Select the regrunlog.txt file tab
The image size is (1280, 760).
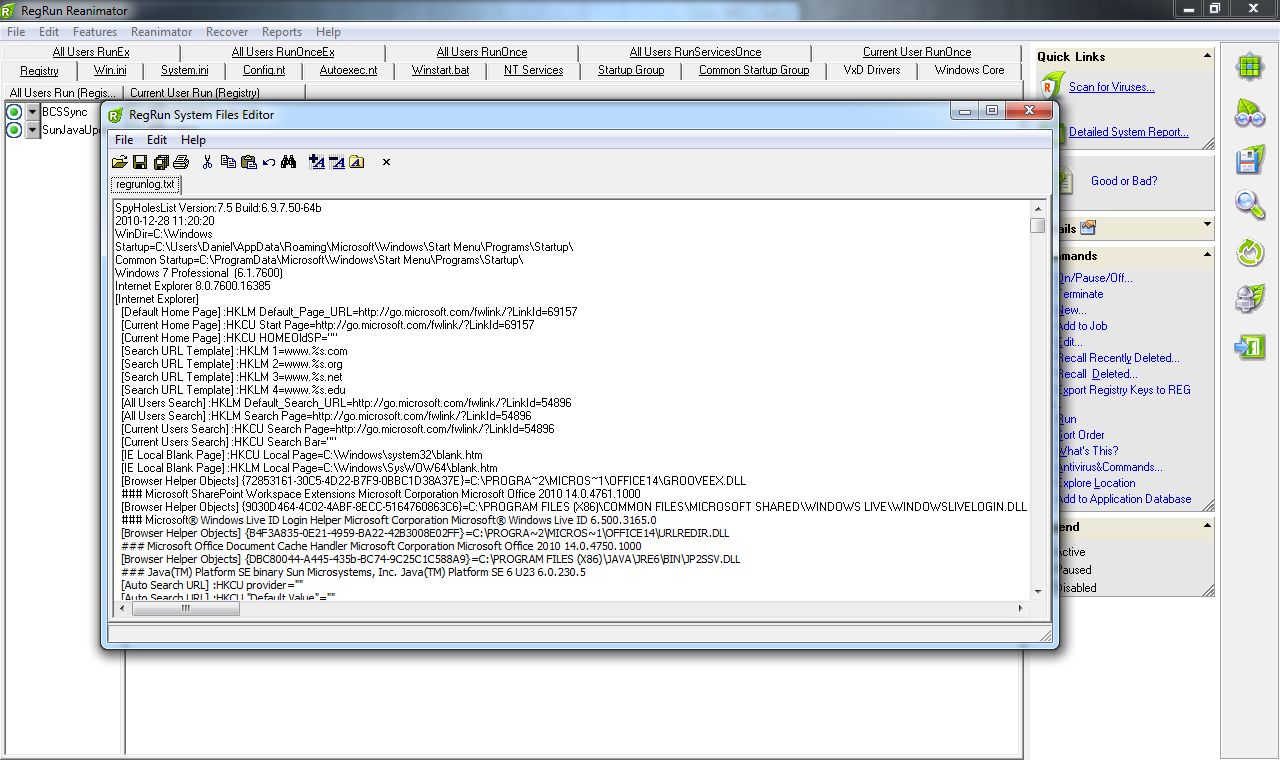[x=145, y=185]
